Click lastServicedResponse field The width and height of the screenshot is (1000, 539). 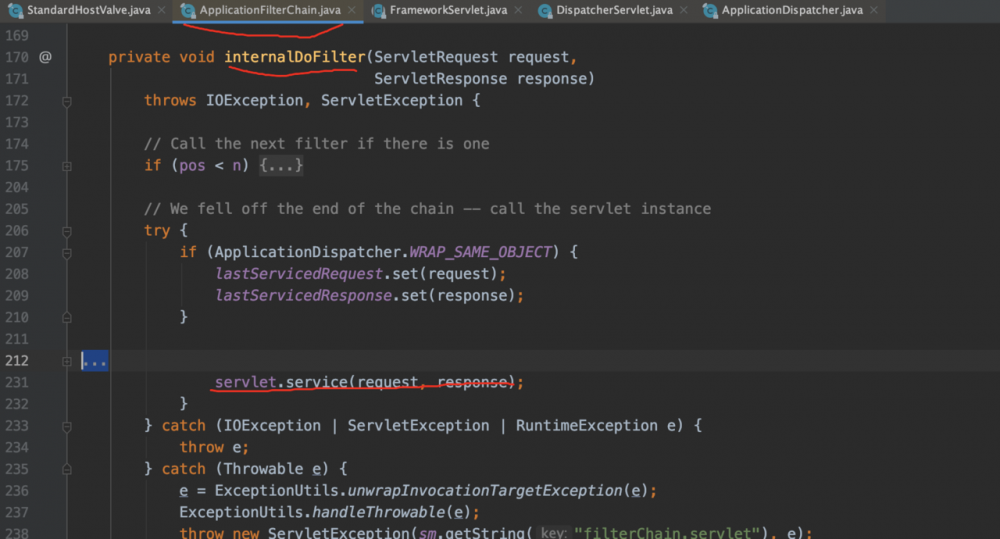point(303,295)
